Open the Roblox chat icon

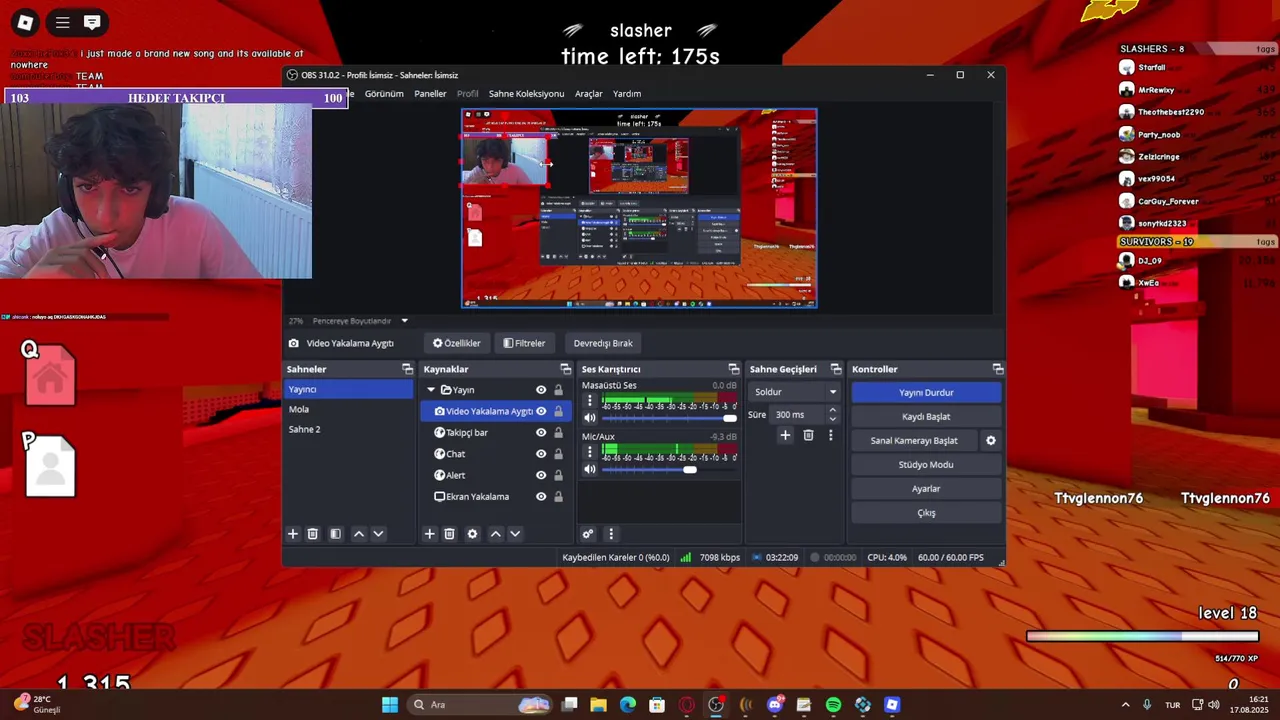tap(92, 22)
